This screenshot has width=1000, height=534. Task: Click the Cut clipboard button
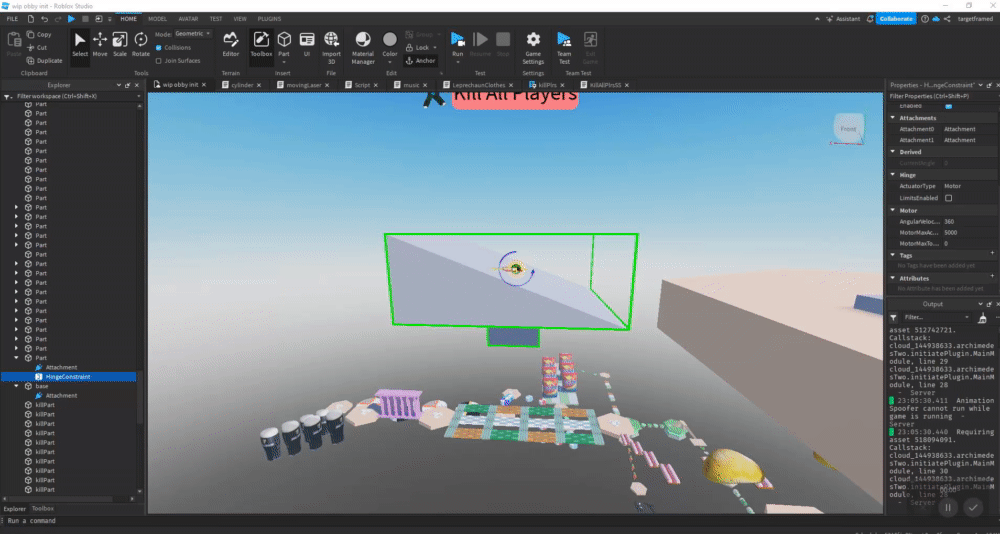click(37, 47)
